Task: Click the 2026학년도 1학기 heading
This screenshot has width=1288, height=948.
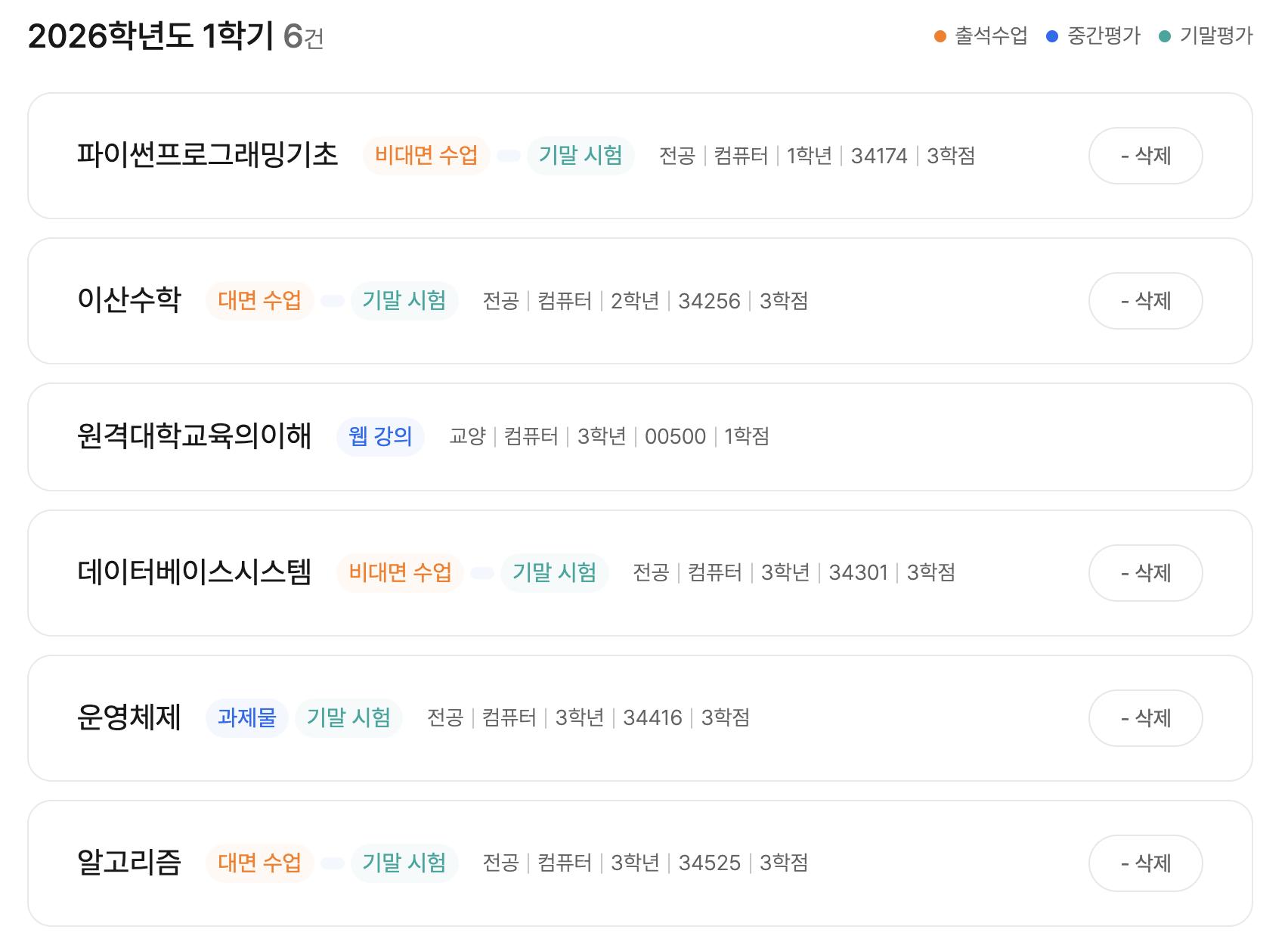Action: [150, 36]
